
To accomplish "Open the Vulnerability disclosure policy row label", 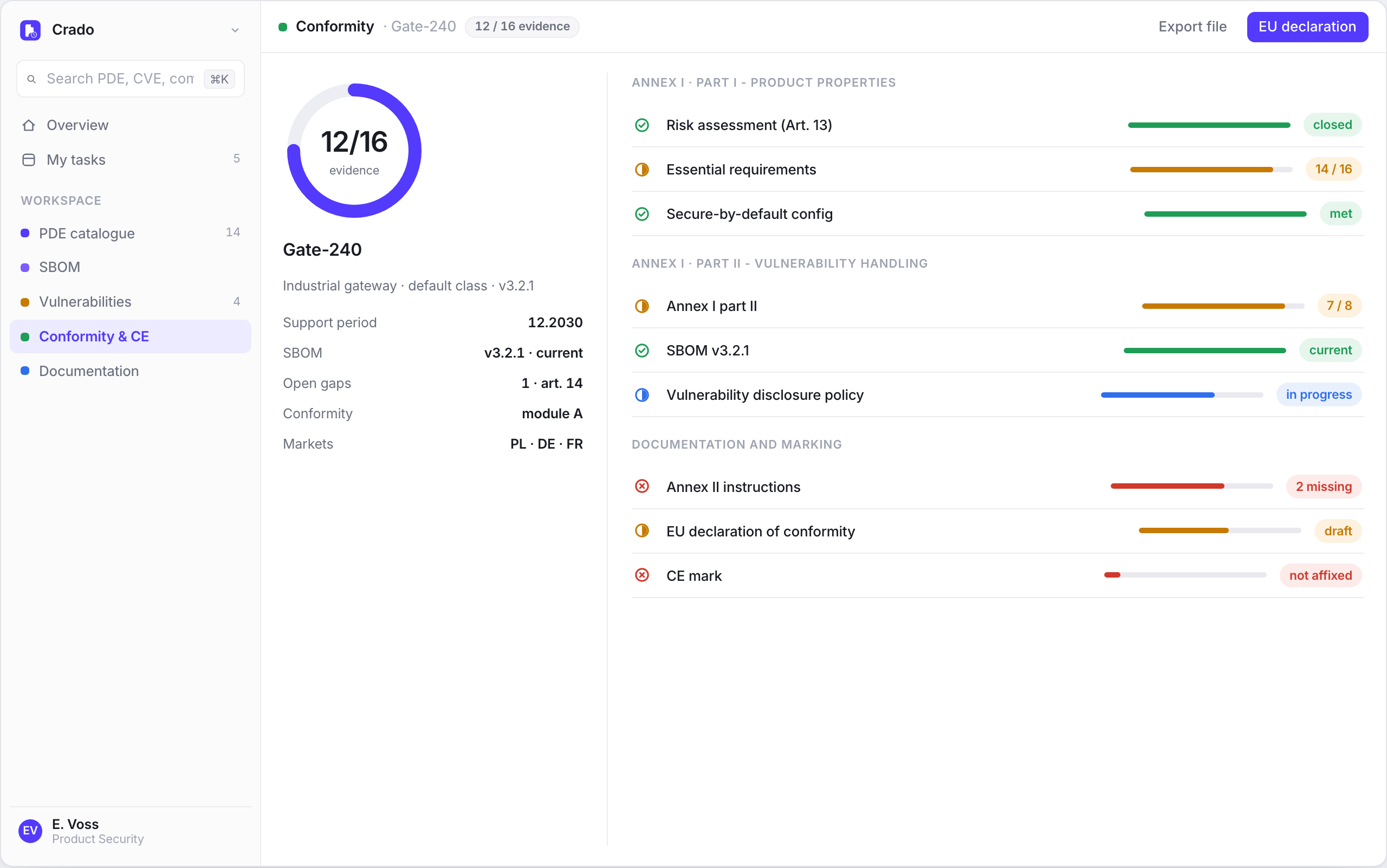I will click(x=764, y=395).
